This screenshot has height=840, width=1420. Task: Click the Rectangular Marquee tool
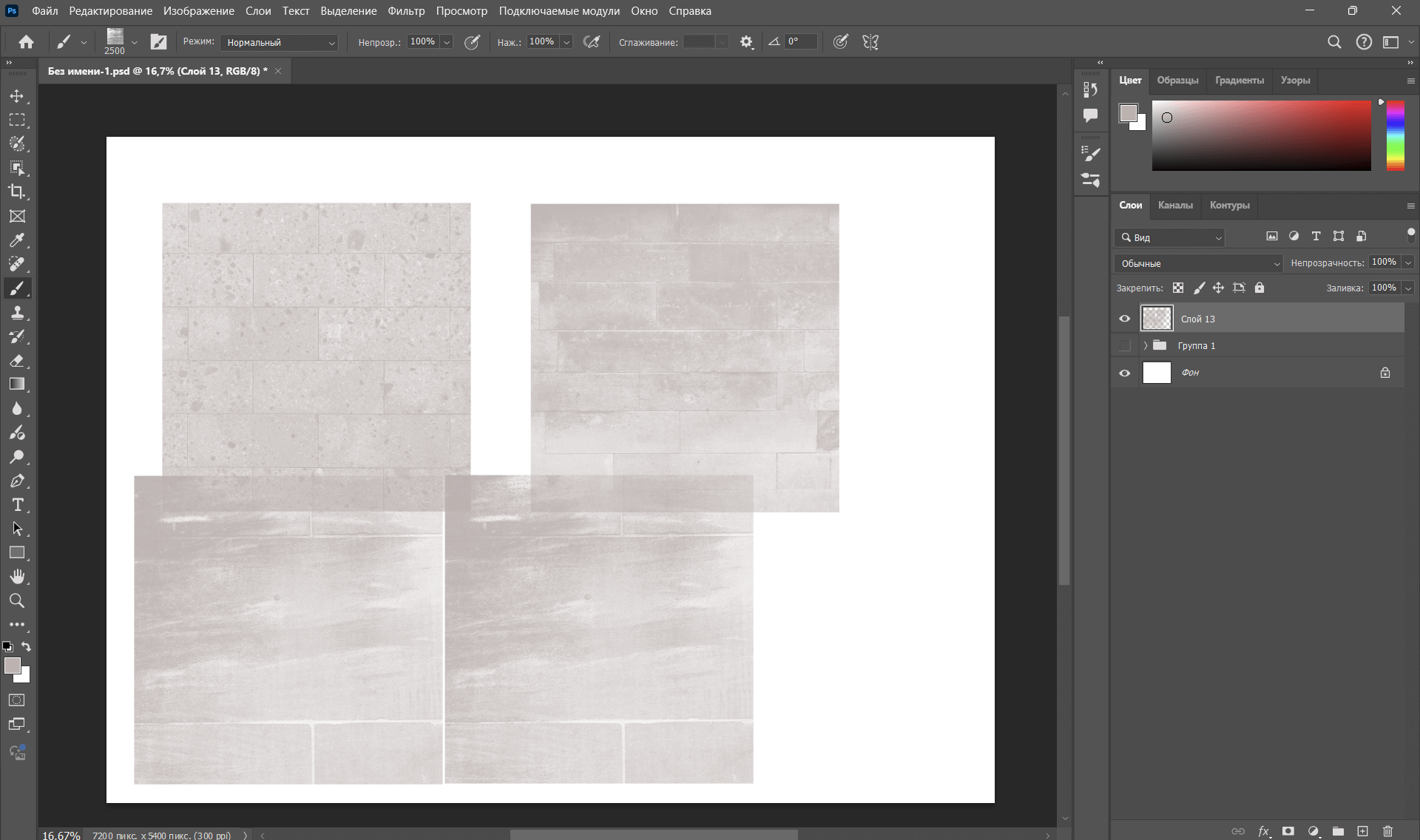(x=18, y=120)
